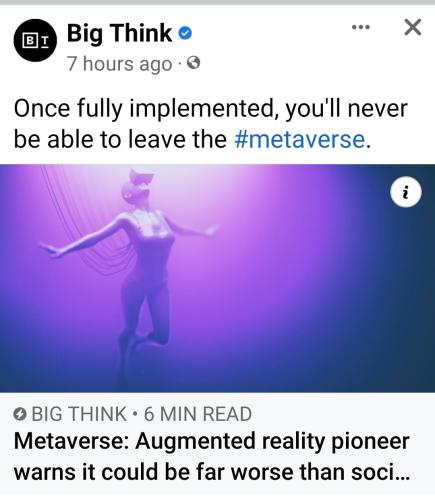Click the lightning bolt instant article icon

click(20, 414)
